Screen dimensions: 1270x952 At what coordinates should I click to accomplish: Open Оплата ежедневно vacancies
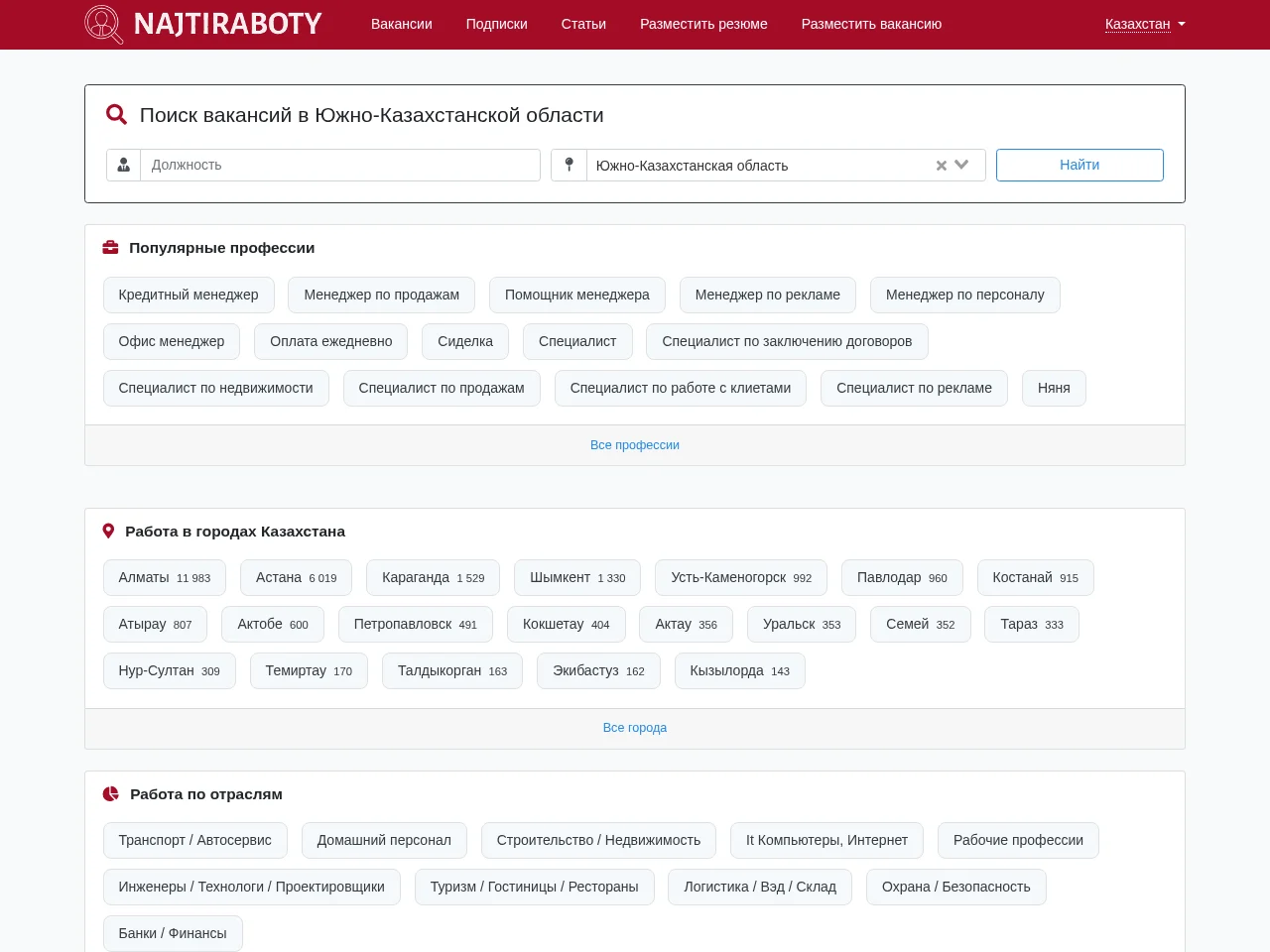tap(331, 341)
